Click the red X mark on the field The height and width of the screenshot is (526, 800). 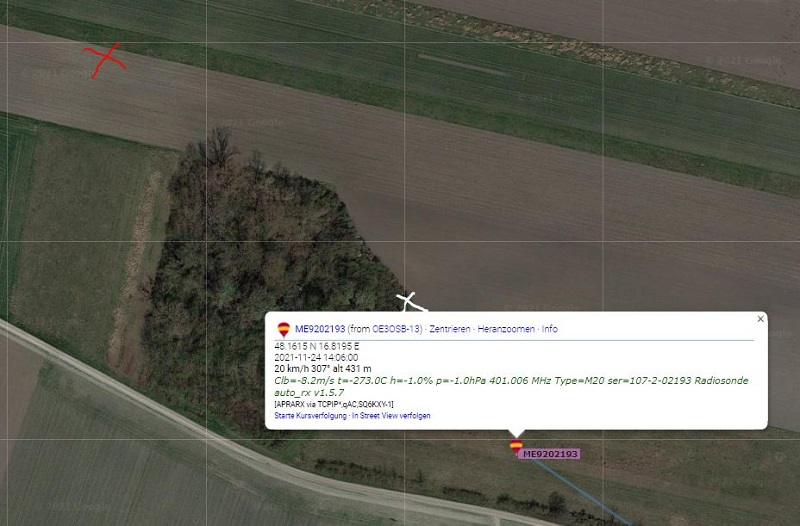105,60
